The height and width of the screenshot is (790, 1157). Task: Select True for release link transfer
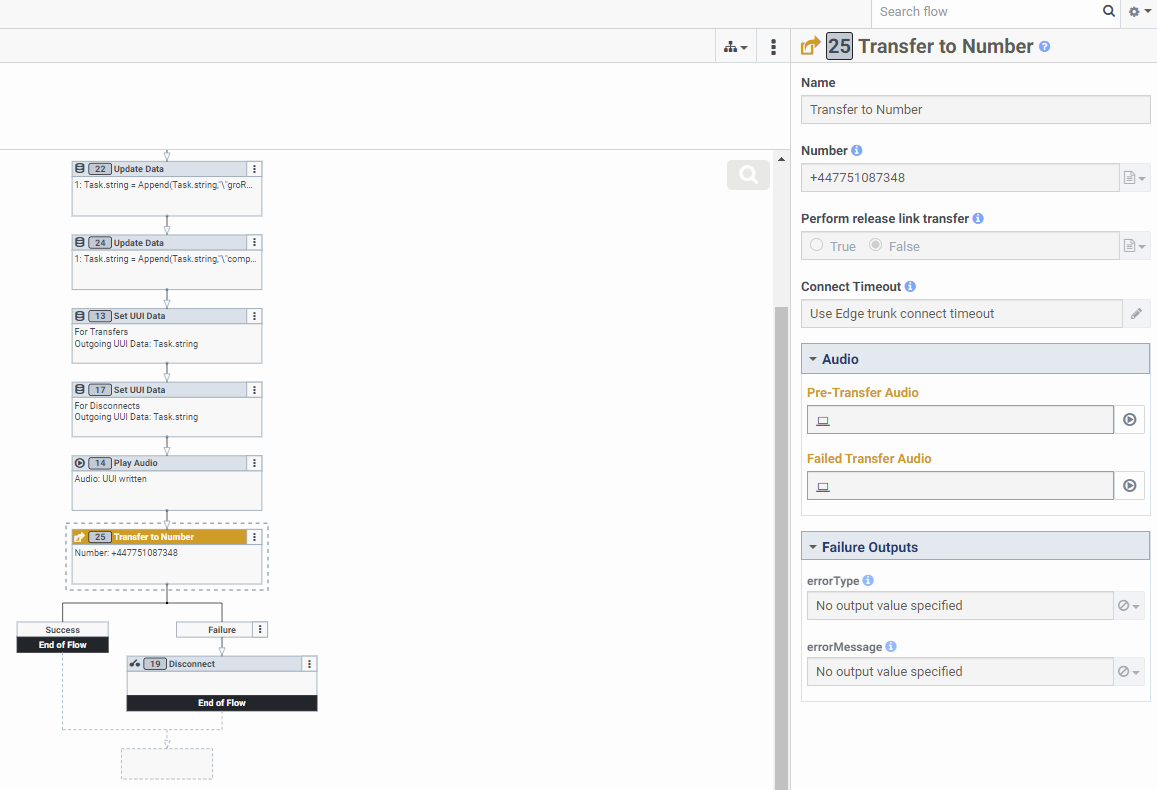point(817,246)
